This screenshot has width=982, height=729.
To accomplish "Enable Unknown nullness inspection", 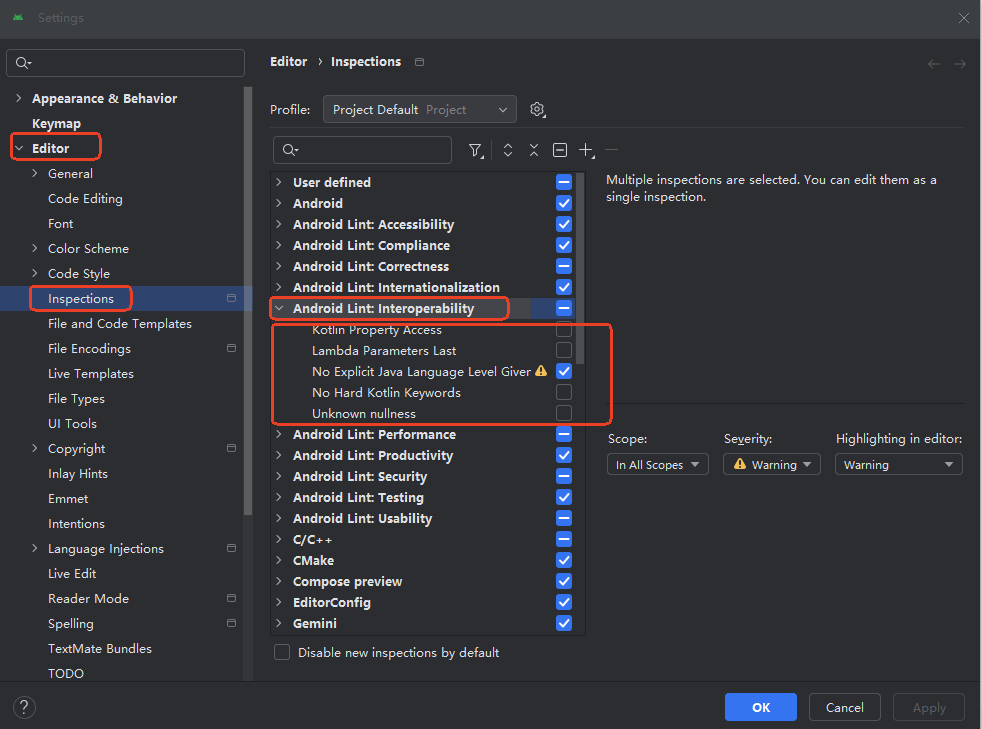I will point(564,413).
